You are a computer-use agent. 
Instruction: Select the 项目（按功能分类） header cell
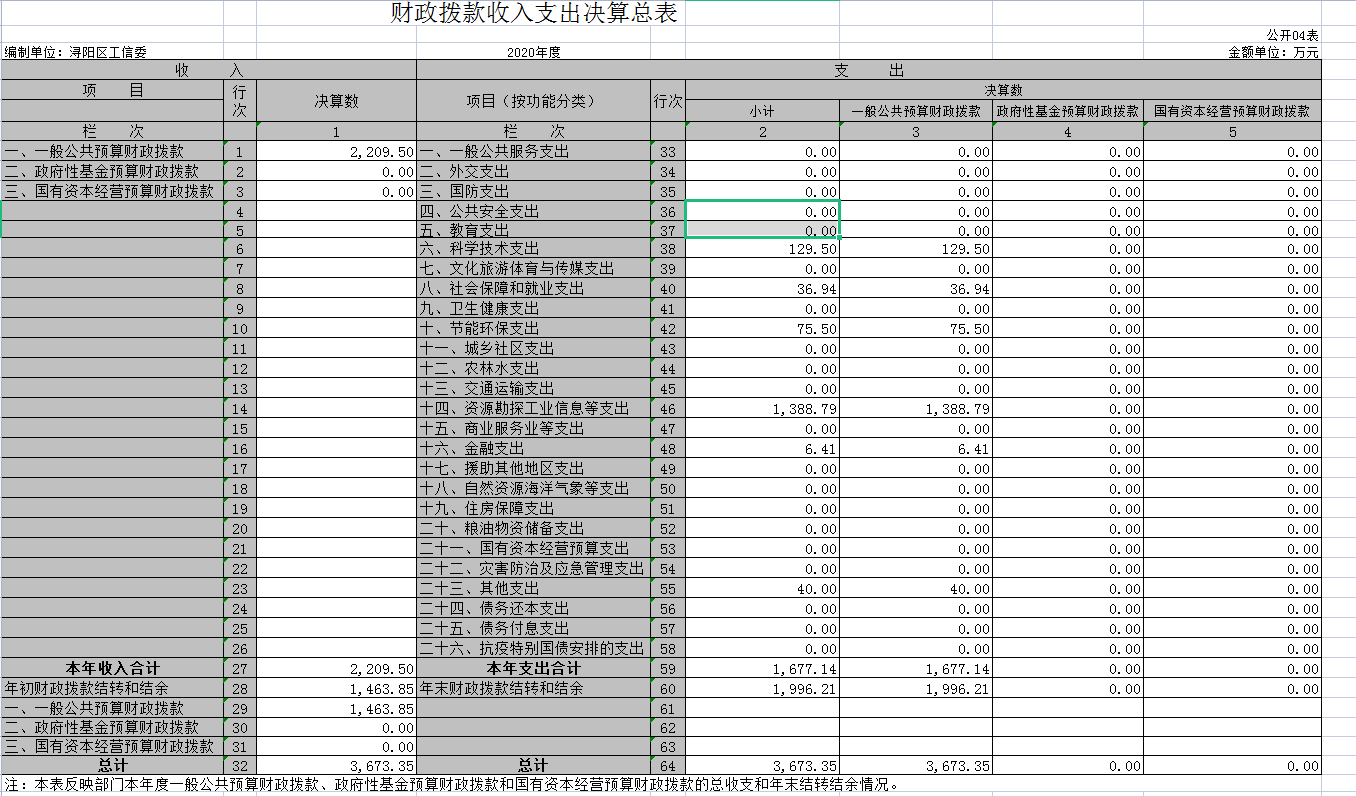(x=532, y=101)
